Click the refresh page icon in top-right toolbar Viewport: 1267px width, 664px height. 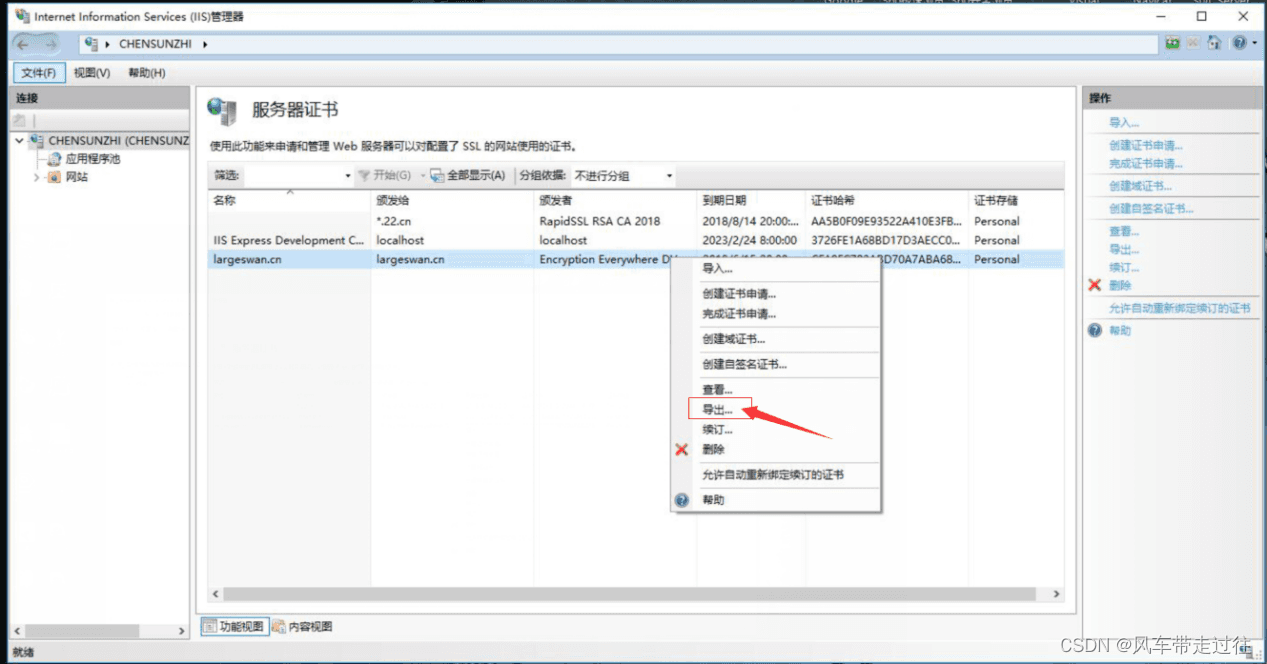[1173, 44]
